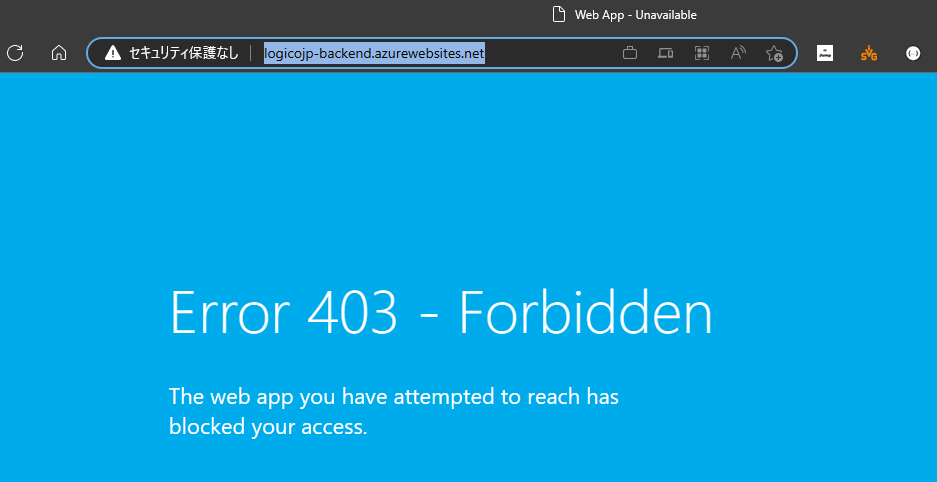Click the security warning triangle icon

click(113, 53)
